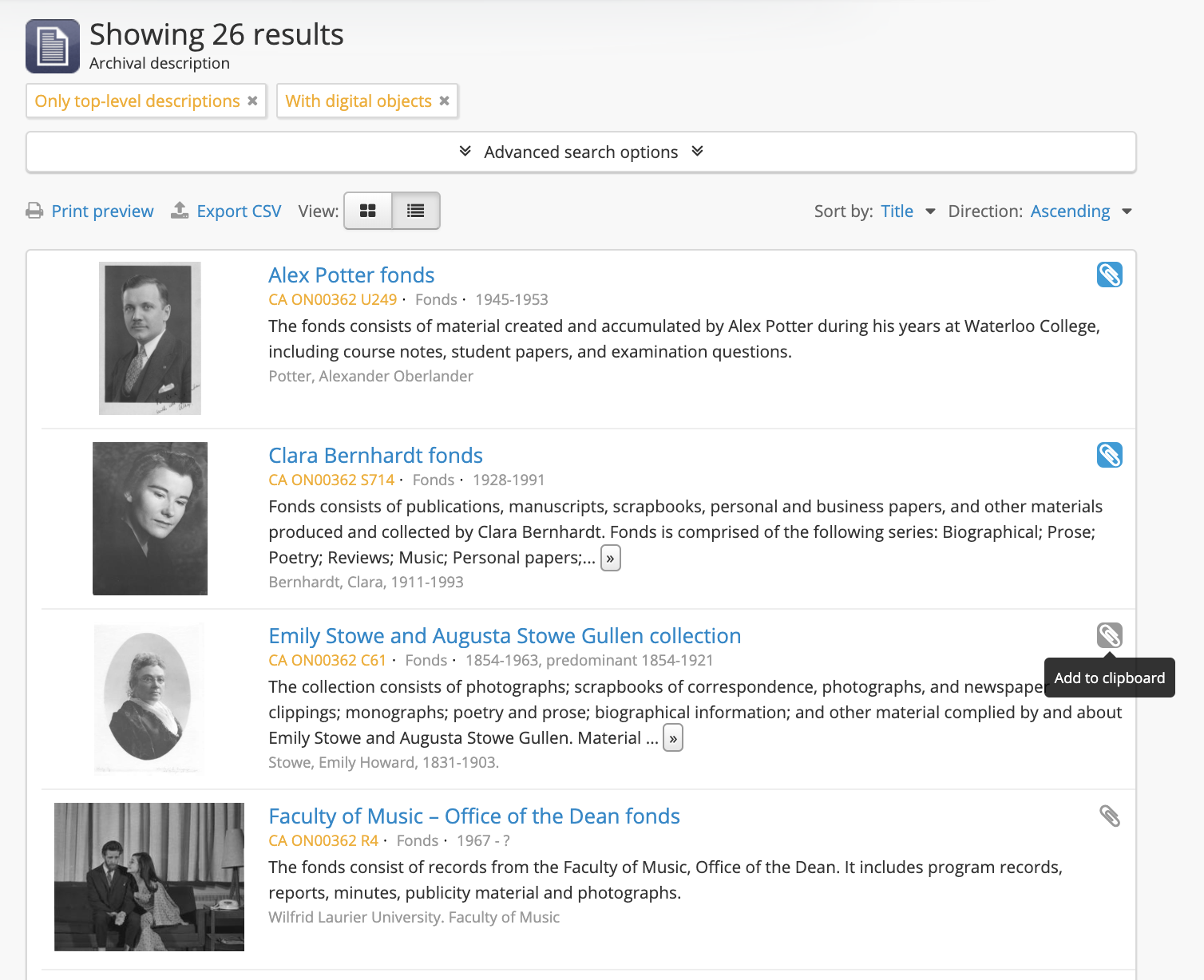The height and width of the screenshot is (980, 1204).
Task: Remove the 'With digital objects' filter
Action: click(445, 101)
